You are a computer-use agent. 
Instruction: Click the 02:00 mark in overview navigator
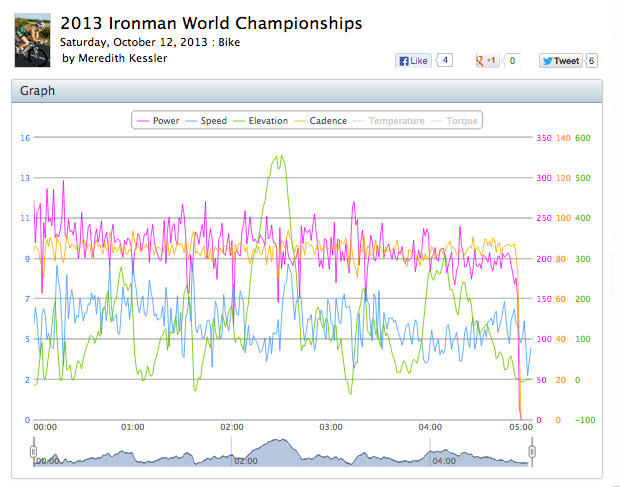(245, 462)
